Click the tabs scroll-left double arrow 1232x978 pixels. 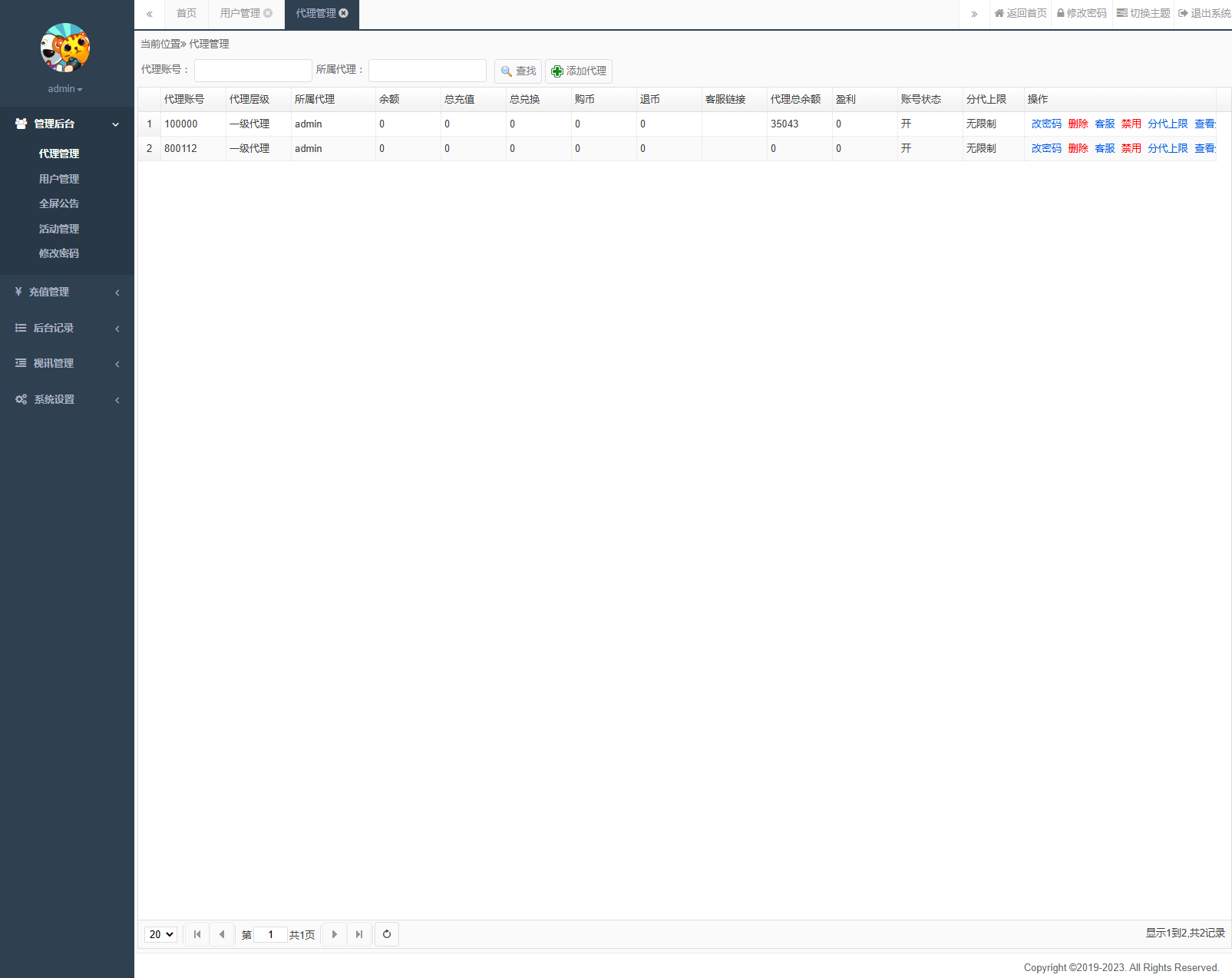click(150, 14)
